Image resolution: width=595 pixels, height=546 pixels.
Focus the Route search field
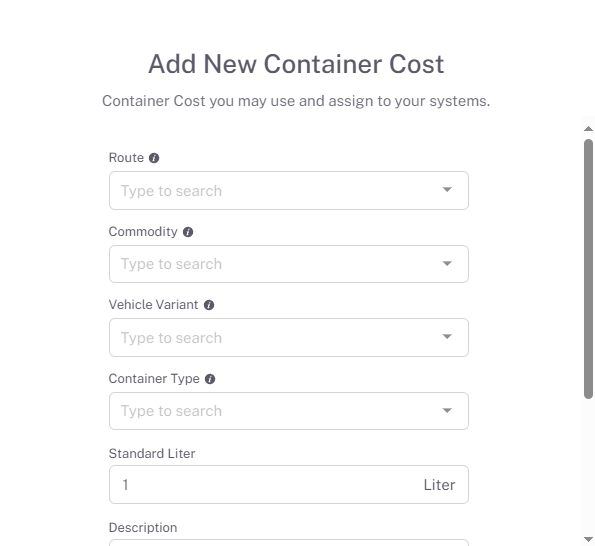[x=289, y=190]
